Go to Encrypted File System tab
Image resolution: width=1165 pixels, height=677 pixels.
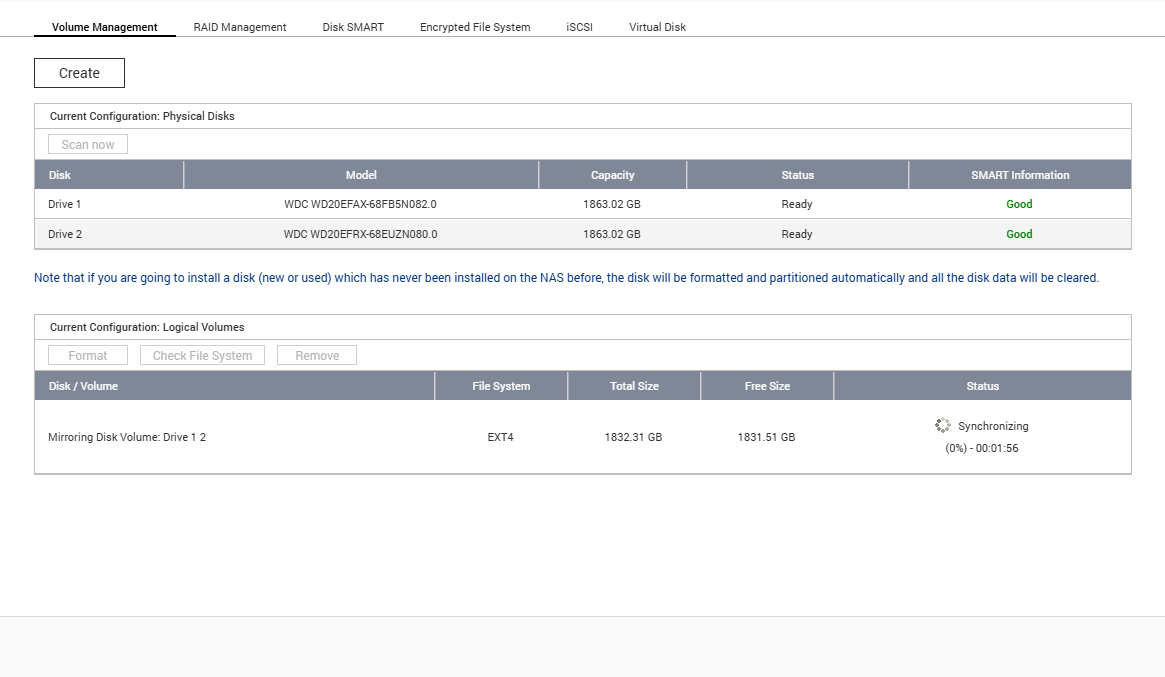[x=475, y=27]
